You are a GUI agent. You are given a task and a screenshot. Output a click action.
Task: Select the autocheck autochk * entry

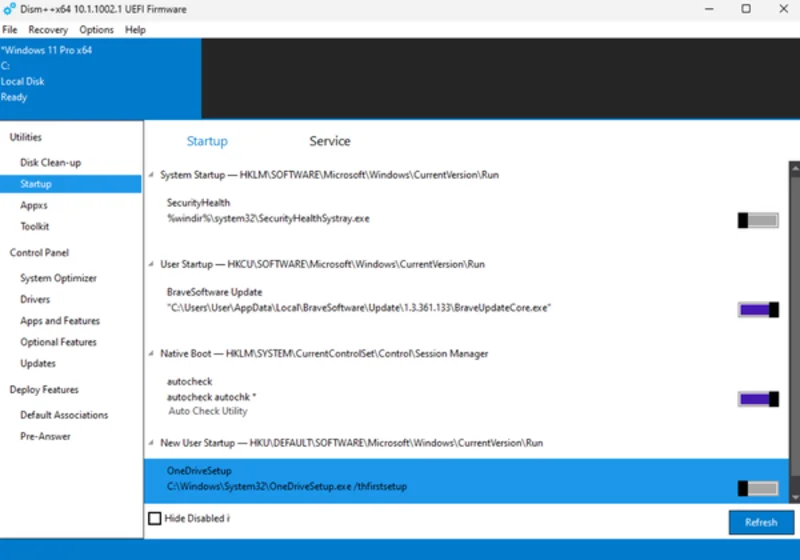click(211, 397)
